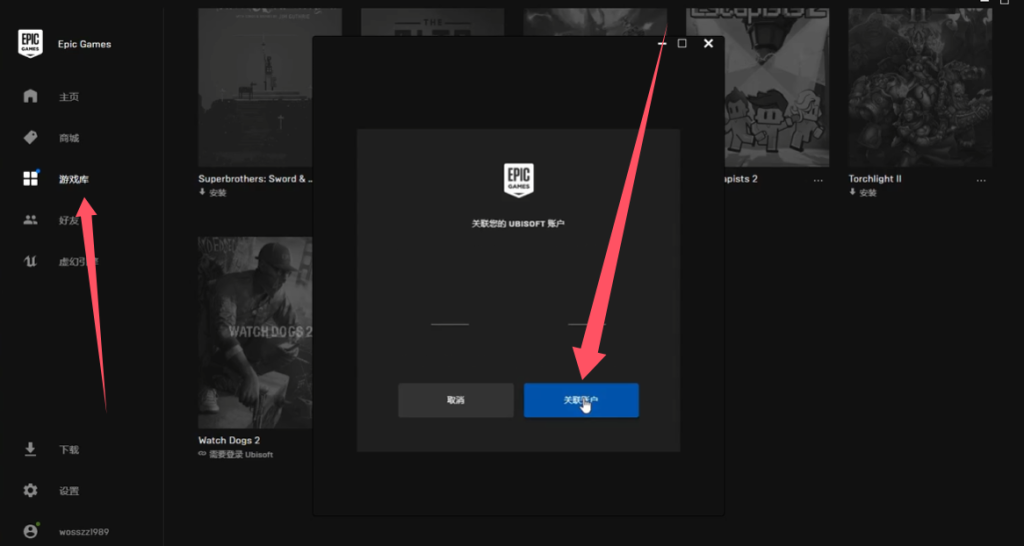Click the Torchlight II title
Image resolution: width=1024 pixels, height=546 pixels.
[875, 178]
